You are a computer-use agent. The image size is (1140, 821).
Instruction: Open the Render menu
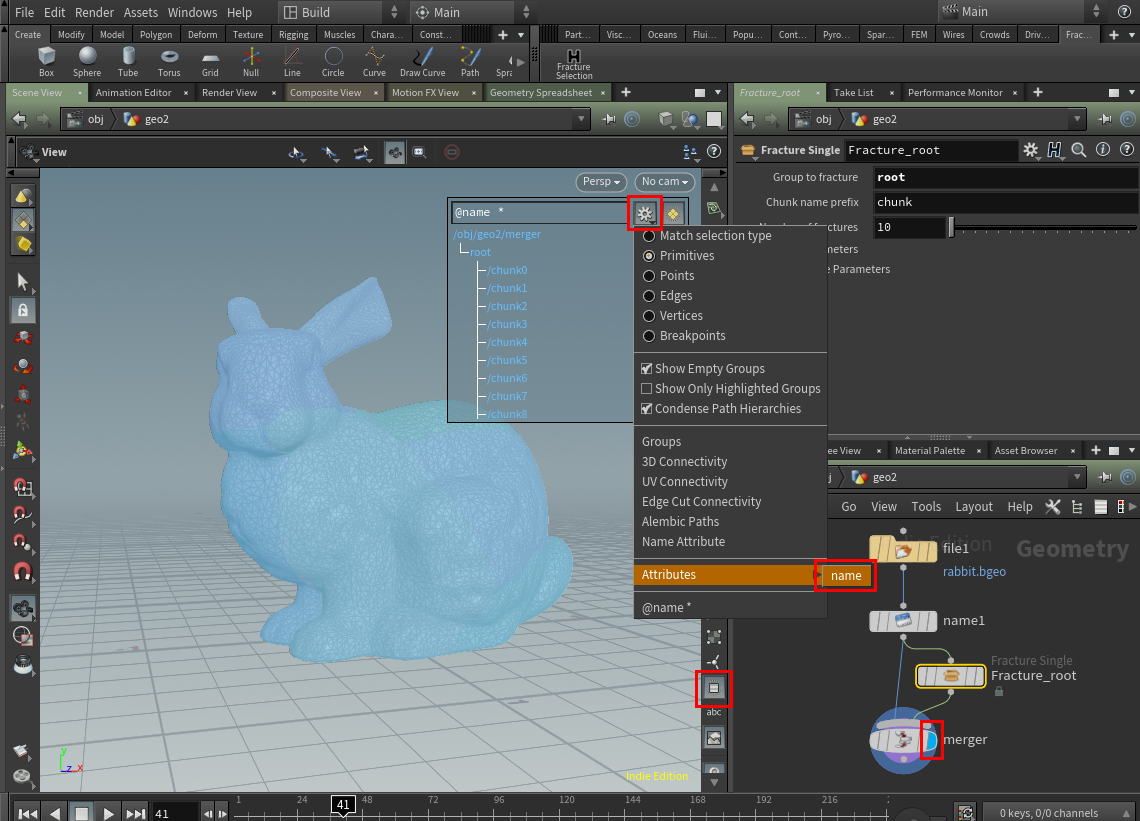click(94, 12)
